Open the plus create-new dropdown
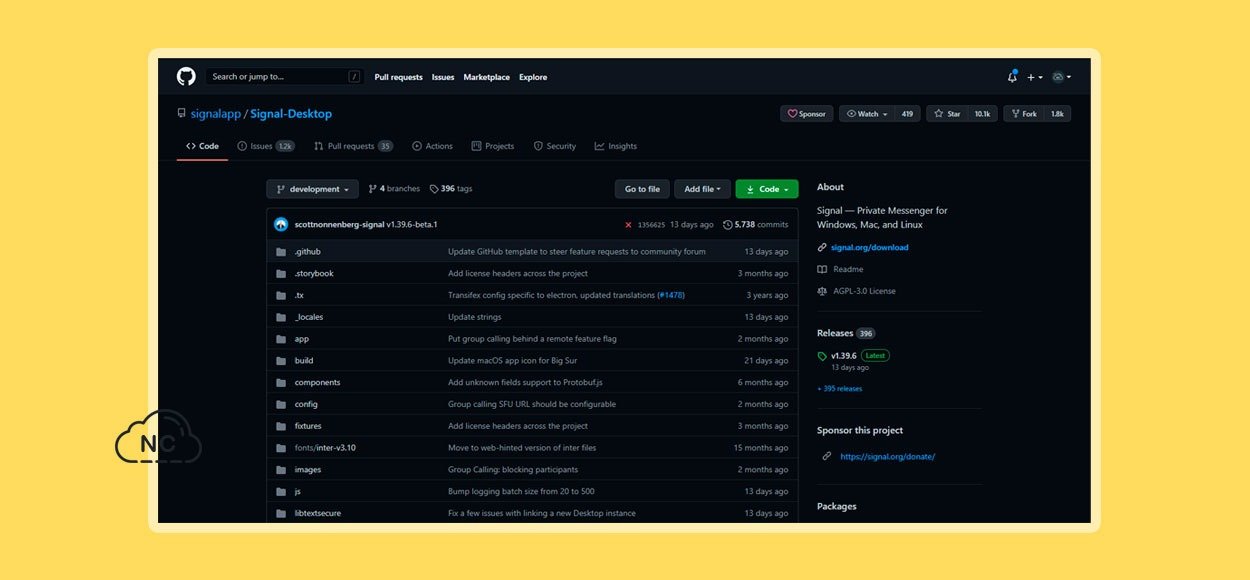 [1035, 77]
